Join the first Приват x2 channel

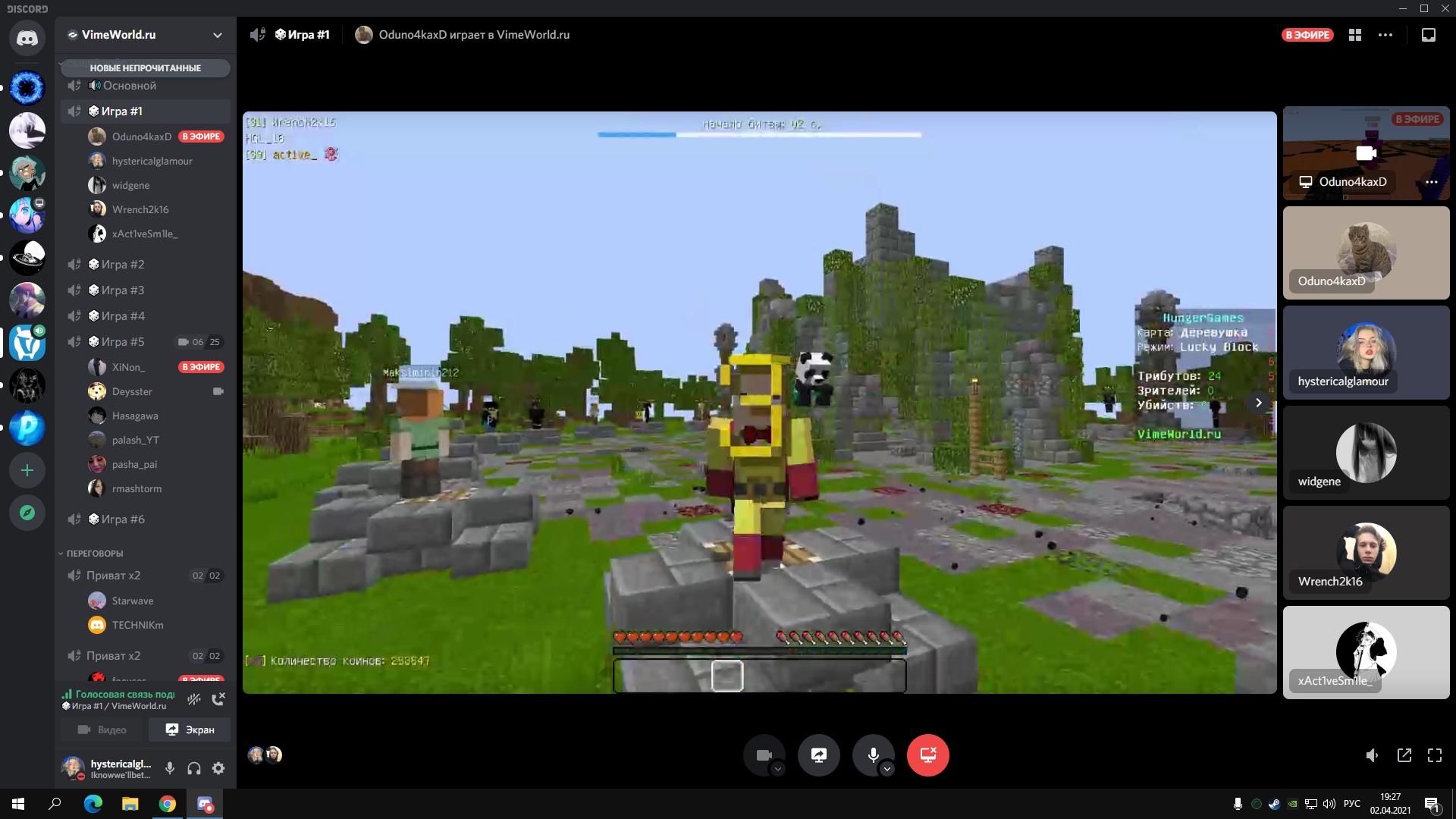pos(146,576)
